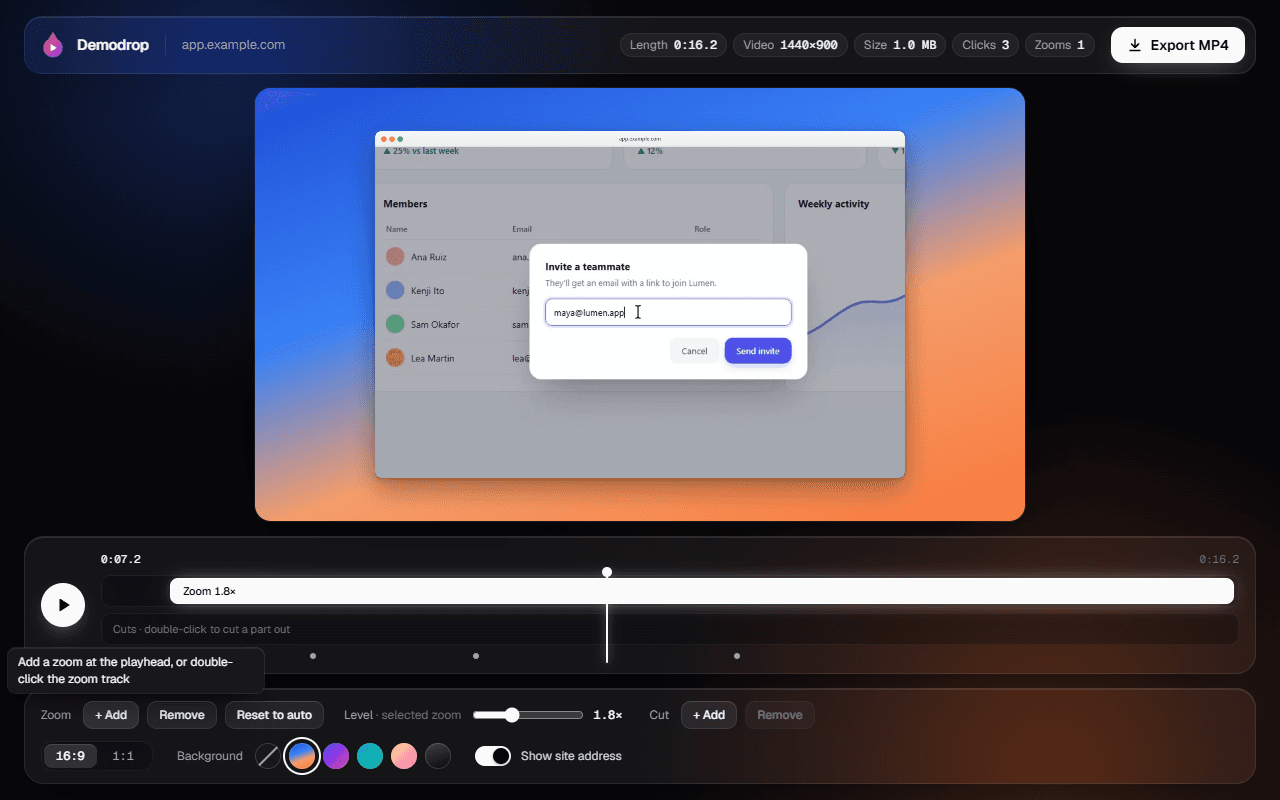This screenshot has width=1280, height=800.
Task: Click the app.example.com site address text
Action: (x=233, y=45)
